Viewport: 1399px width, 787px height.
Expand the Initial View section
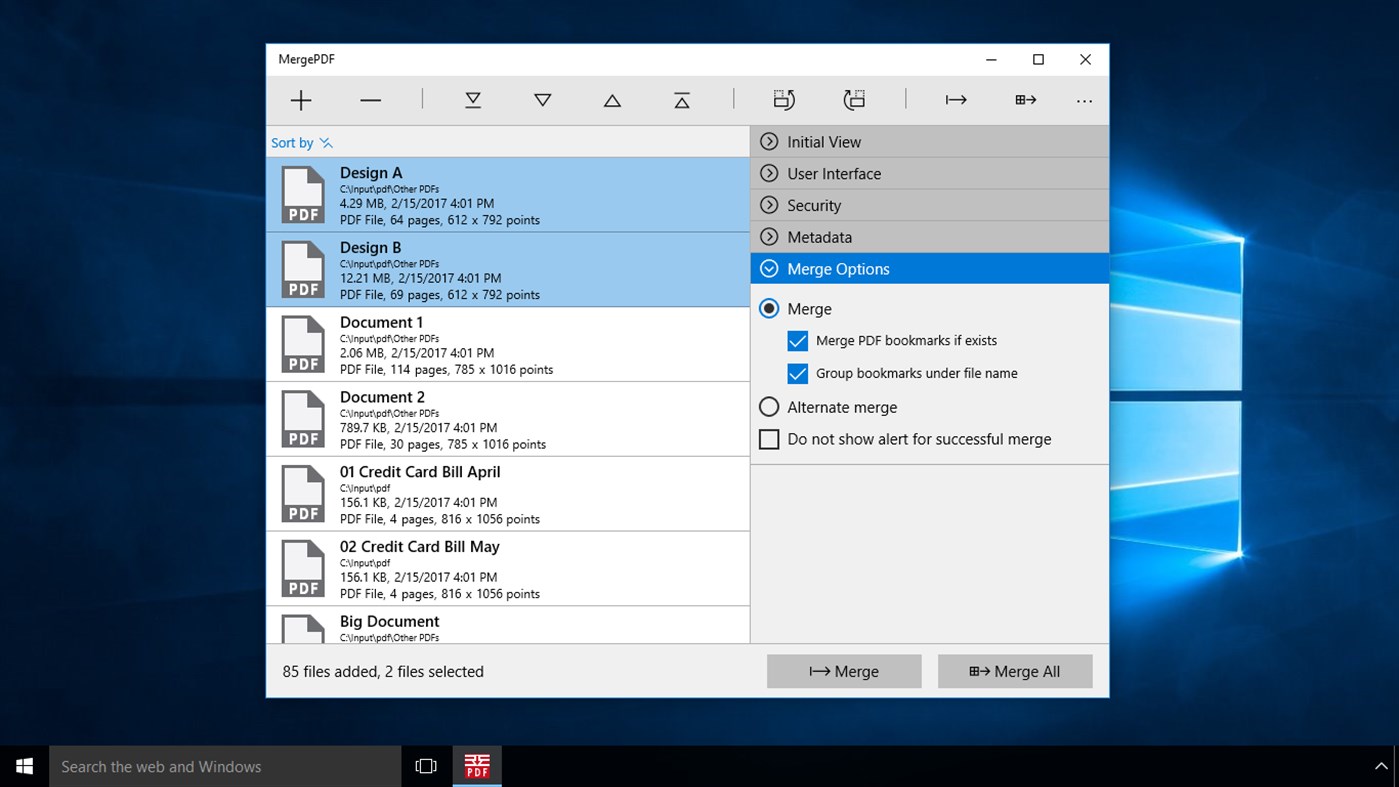[824, 141]
